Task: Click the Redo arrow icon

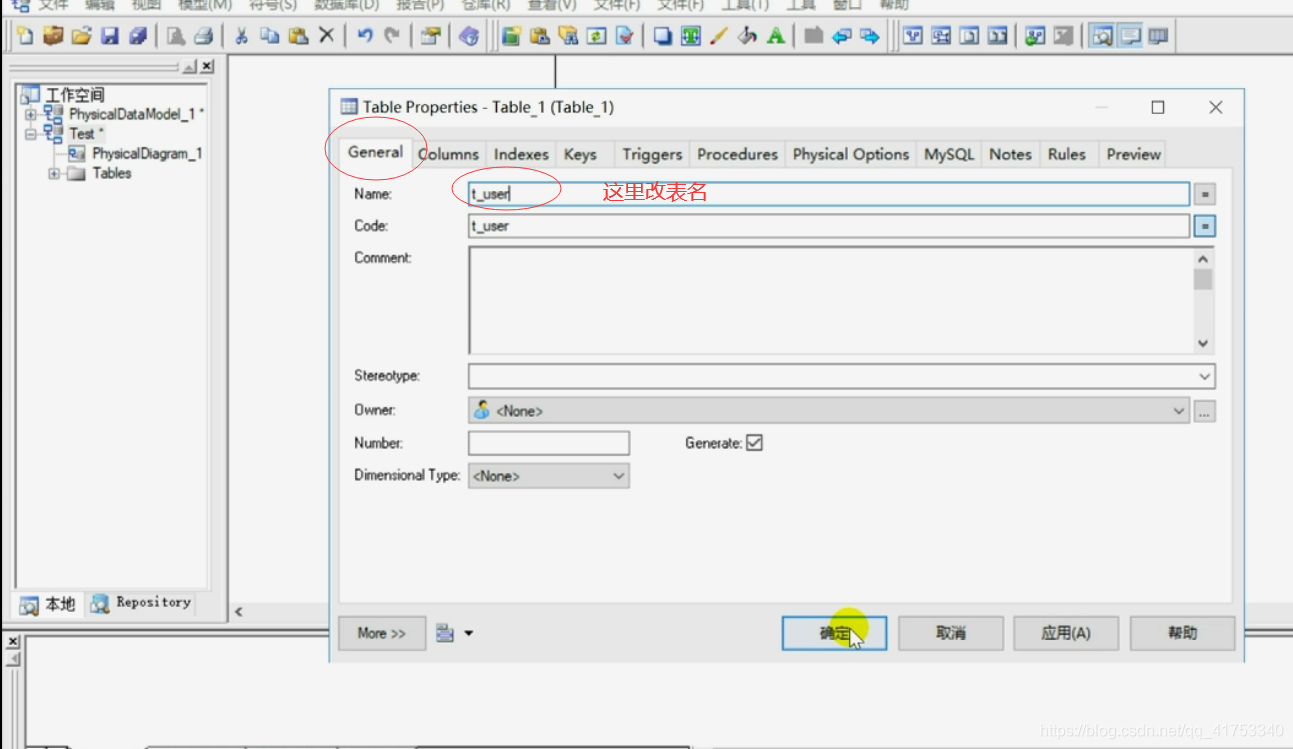Action: (x=392, y=36)
